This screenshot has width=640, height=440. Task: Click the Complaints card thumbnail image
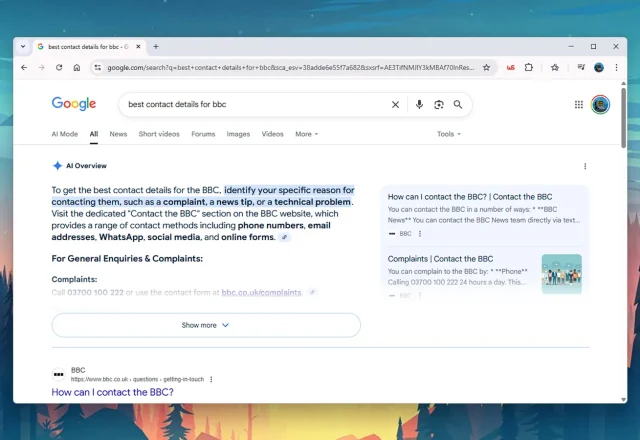[x=562, y=274]
